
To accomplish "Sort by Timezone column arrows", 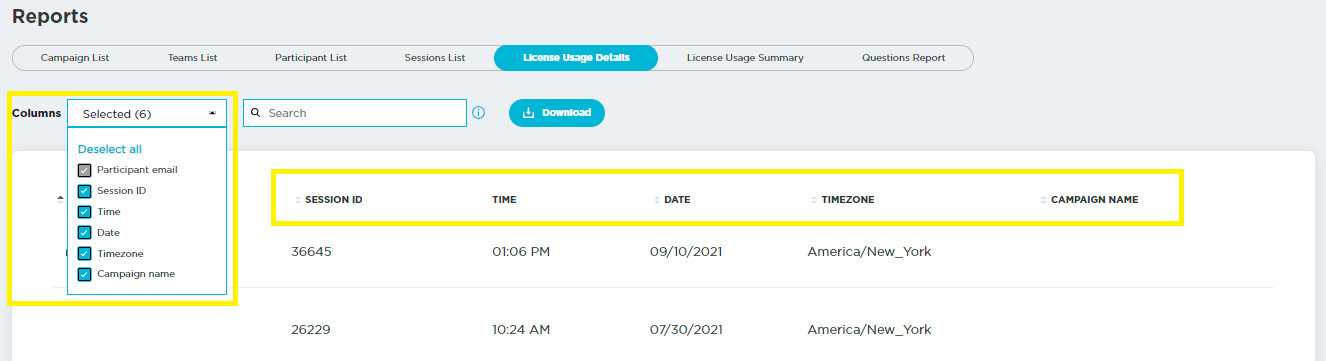I will (814, 200).
